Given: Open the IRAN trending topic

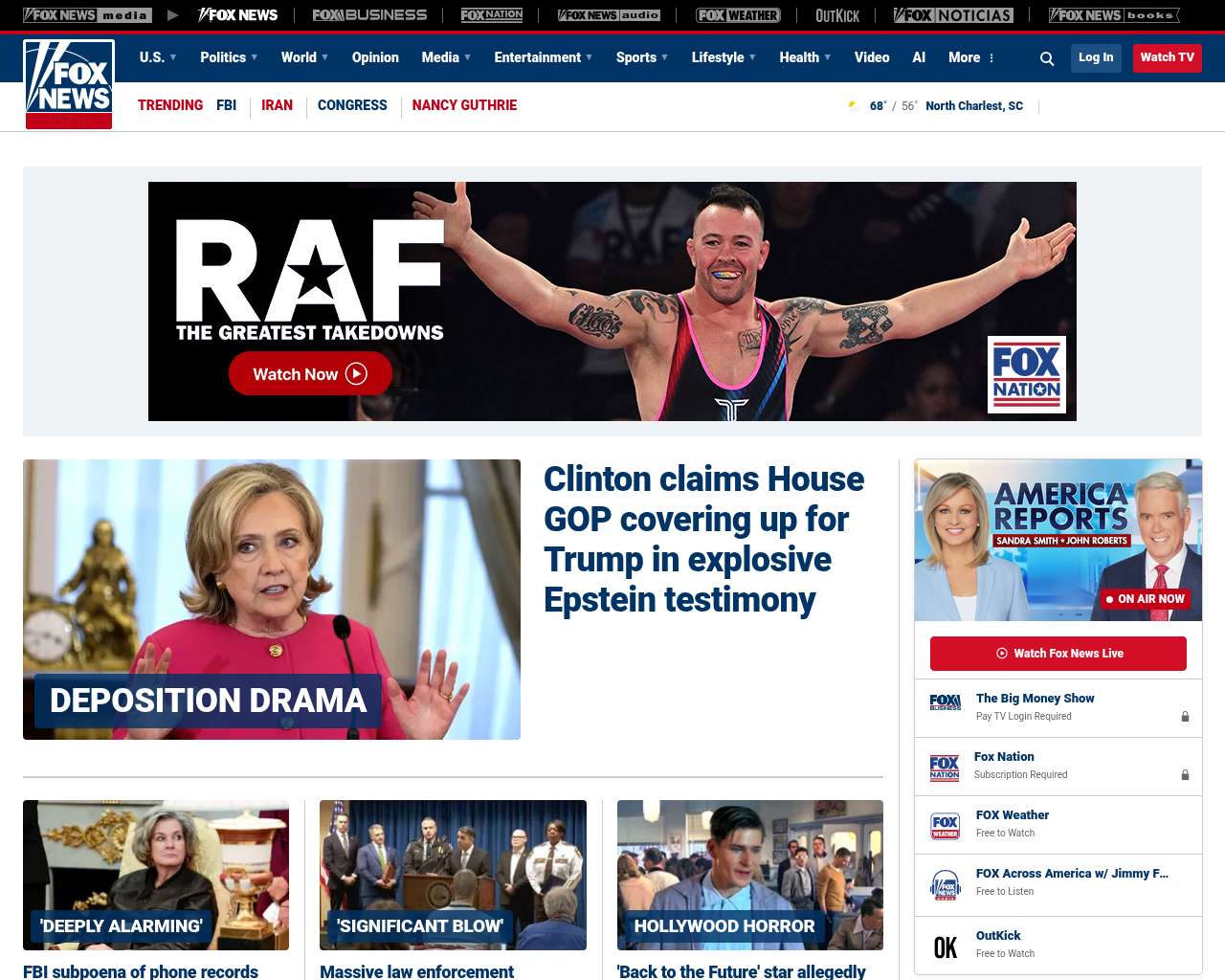Looking at the screenshot, I should 278,105.
